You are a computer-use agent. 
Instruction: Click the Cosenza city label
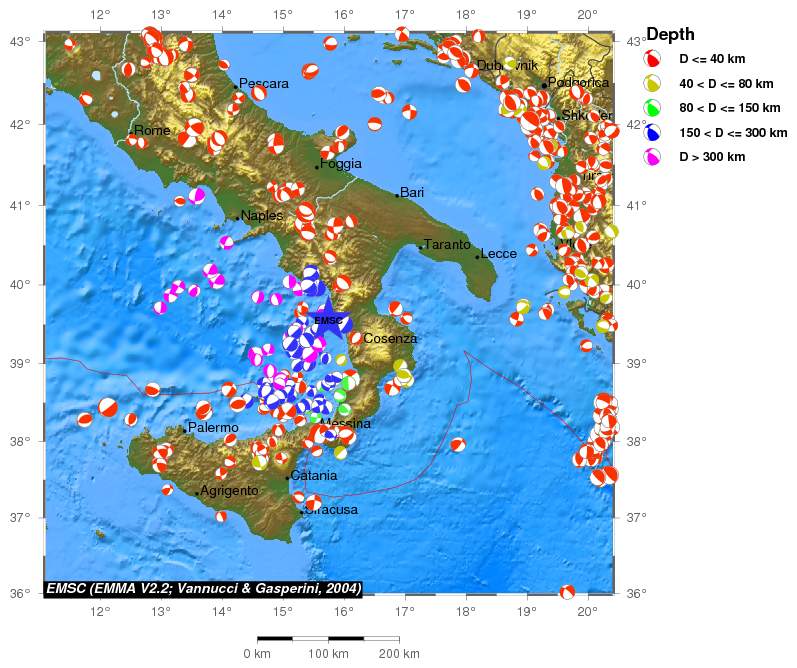(390, 339)
